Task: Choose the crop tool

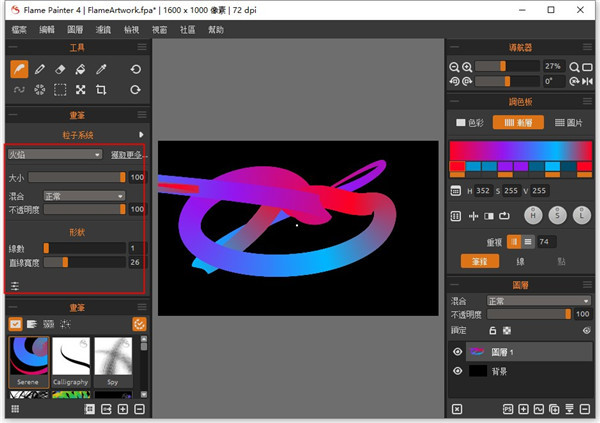Action: [x=102, y=90]
